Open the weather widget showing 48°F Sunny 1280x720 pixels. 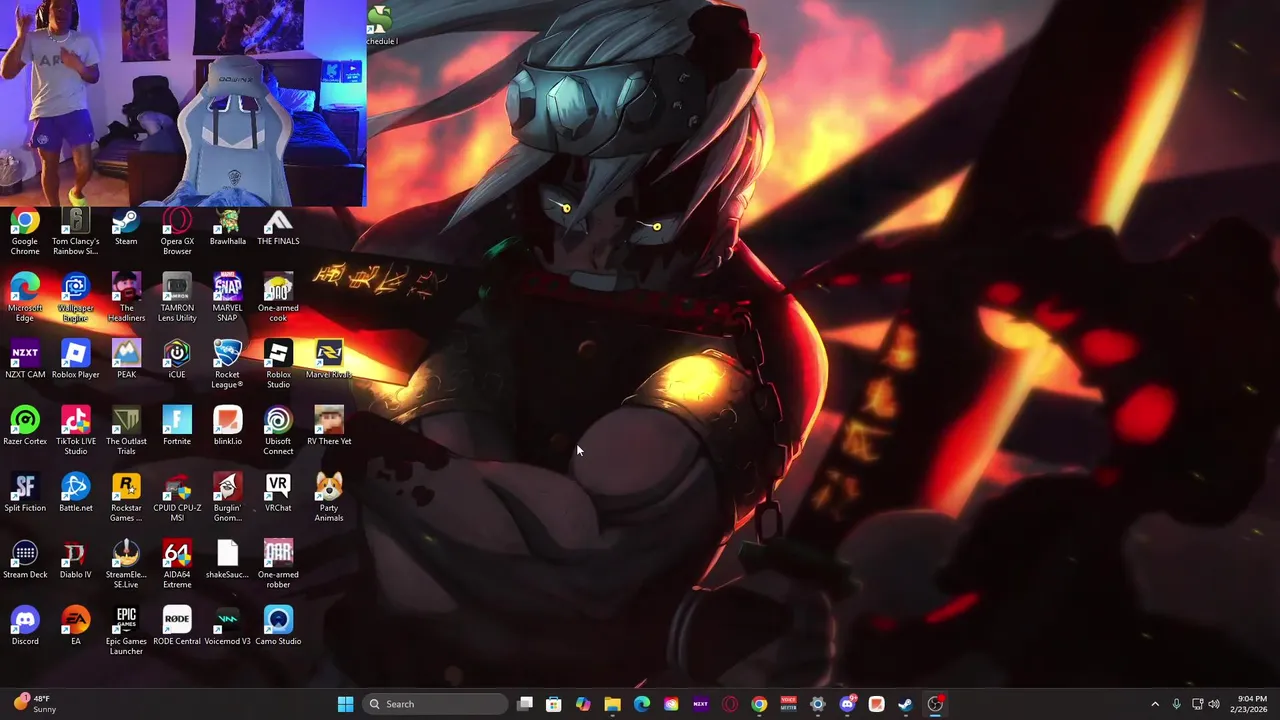(34, 704)
